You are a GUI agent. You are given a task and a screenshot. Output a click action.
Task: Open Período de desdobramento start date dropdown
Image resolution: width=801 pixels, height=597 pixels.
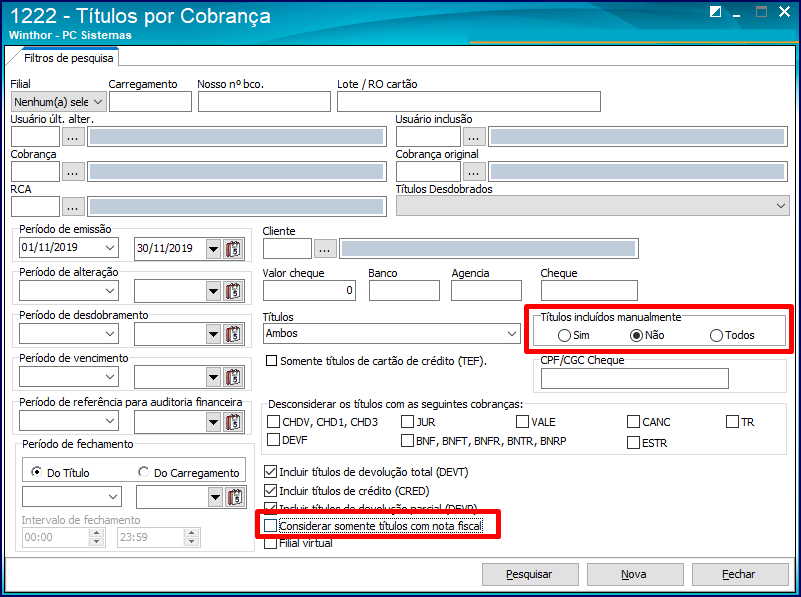point(110,333)
